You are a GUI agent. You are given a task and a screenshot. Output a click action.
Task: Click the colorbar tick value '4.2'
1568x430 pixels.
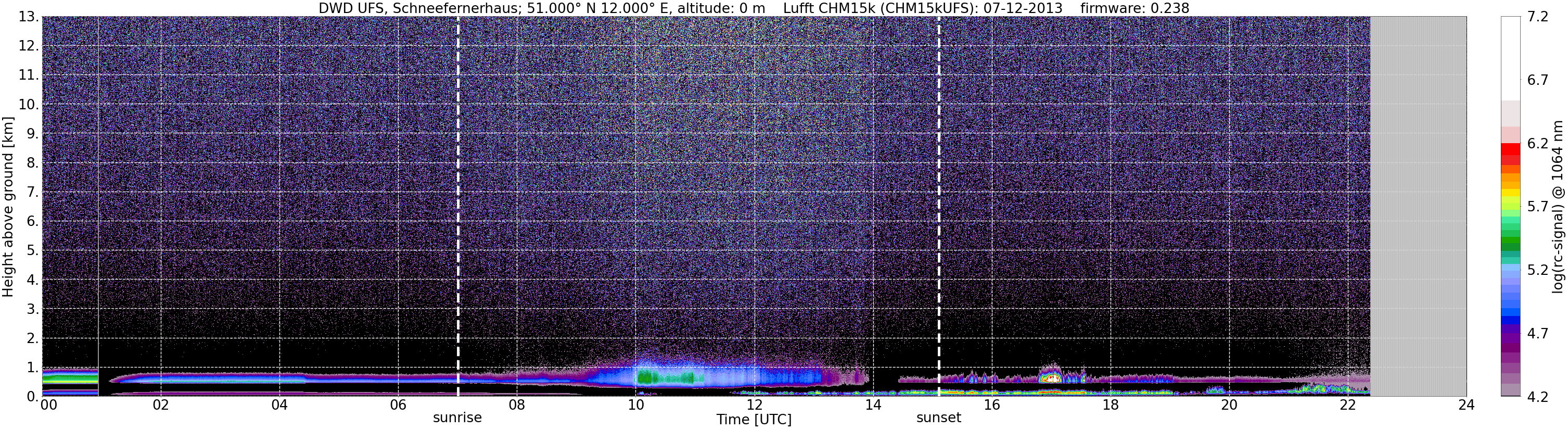click(x=1538, y=397)
